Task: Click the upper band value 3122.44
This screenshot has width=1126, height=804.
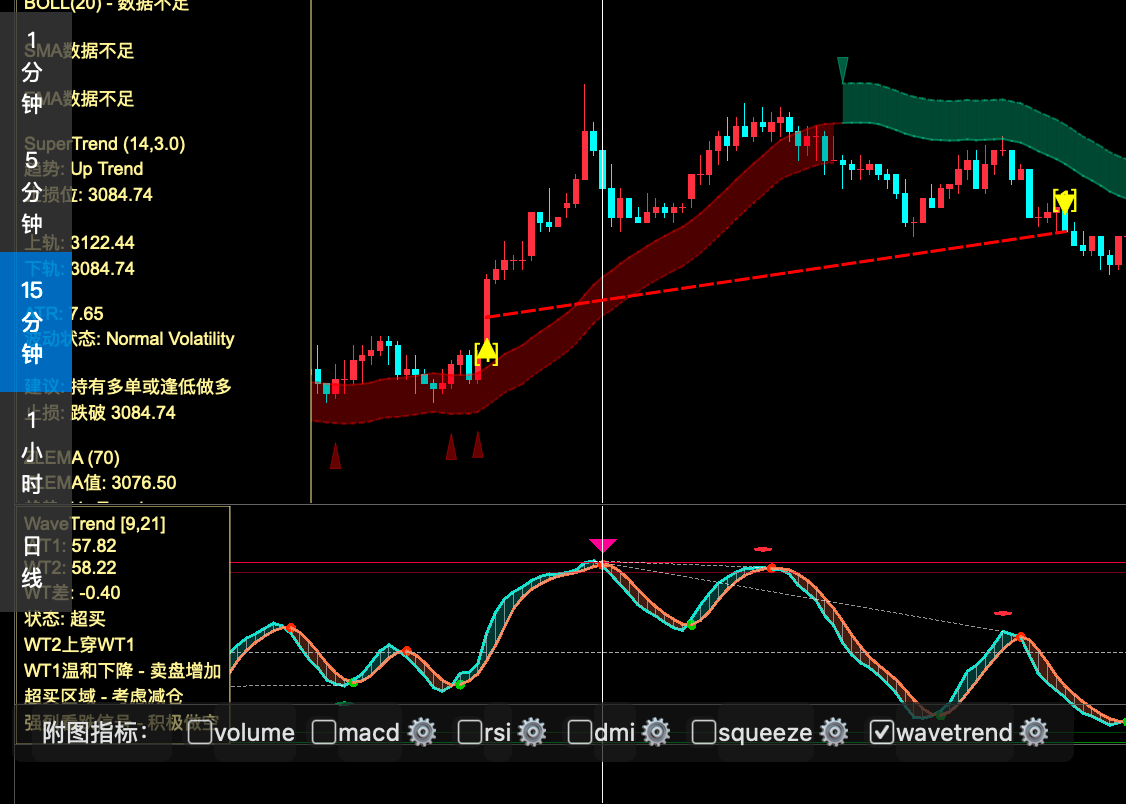Action: (103, 243)
